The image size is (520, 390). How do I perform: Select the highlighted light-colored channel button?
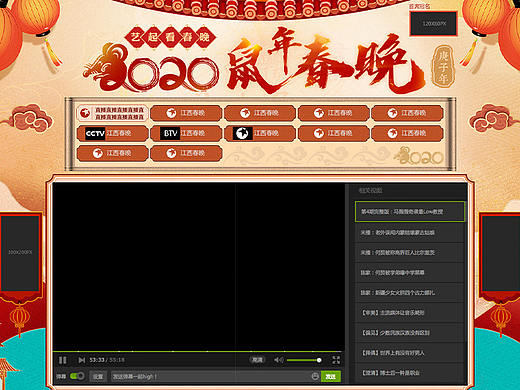pyautogui.click(x=112, y=113)
